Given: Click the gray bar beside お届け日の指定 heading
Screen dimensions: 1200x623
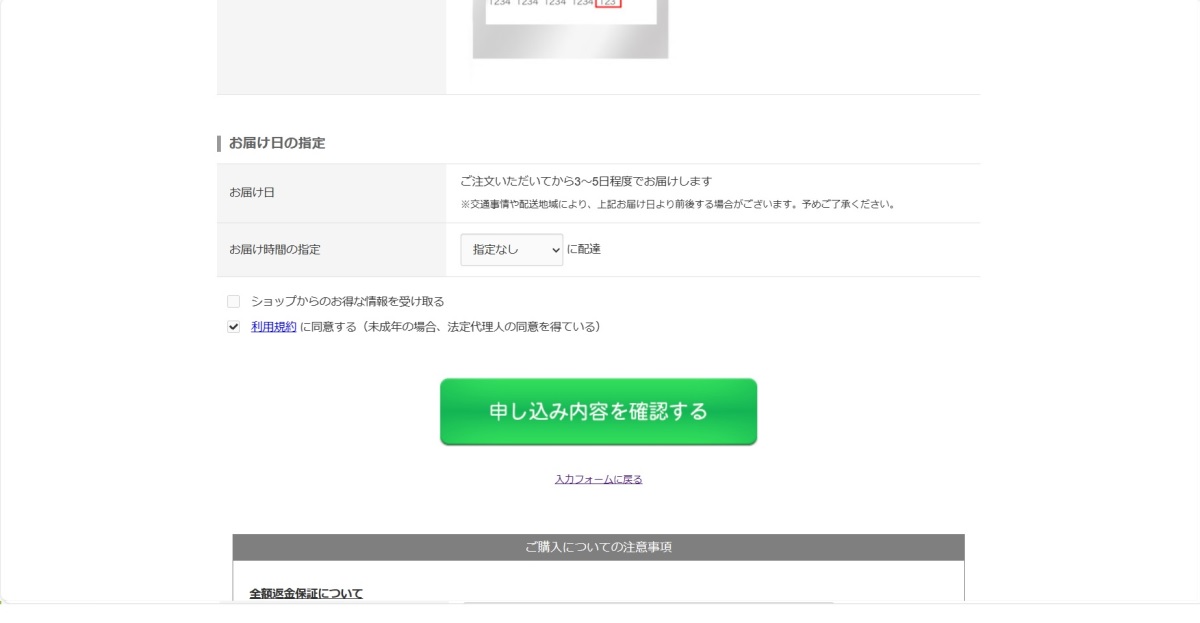Looking at the screenshot, I should [219, 143].
